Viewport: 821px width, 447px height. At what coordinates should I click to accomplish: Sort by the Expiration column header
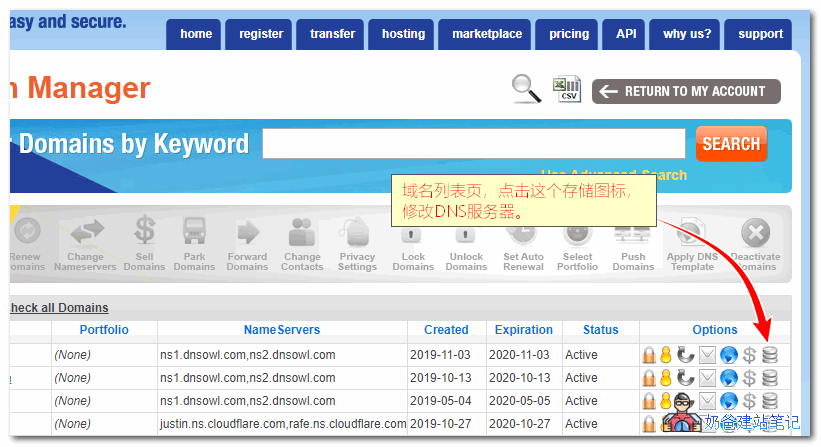pyautogui.click(x=523, y=330)
